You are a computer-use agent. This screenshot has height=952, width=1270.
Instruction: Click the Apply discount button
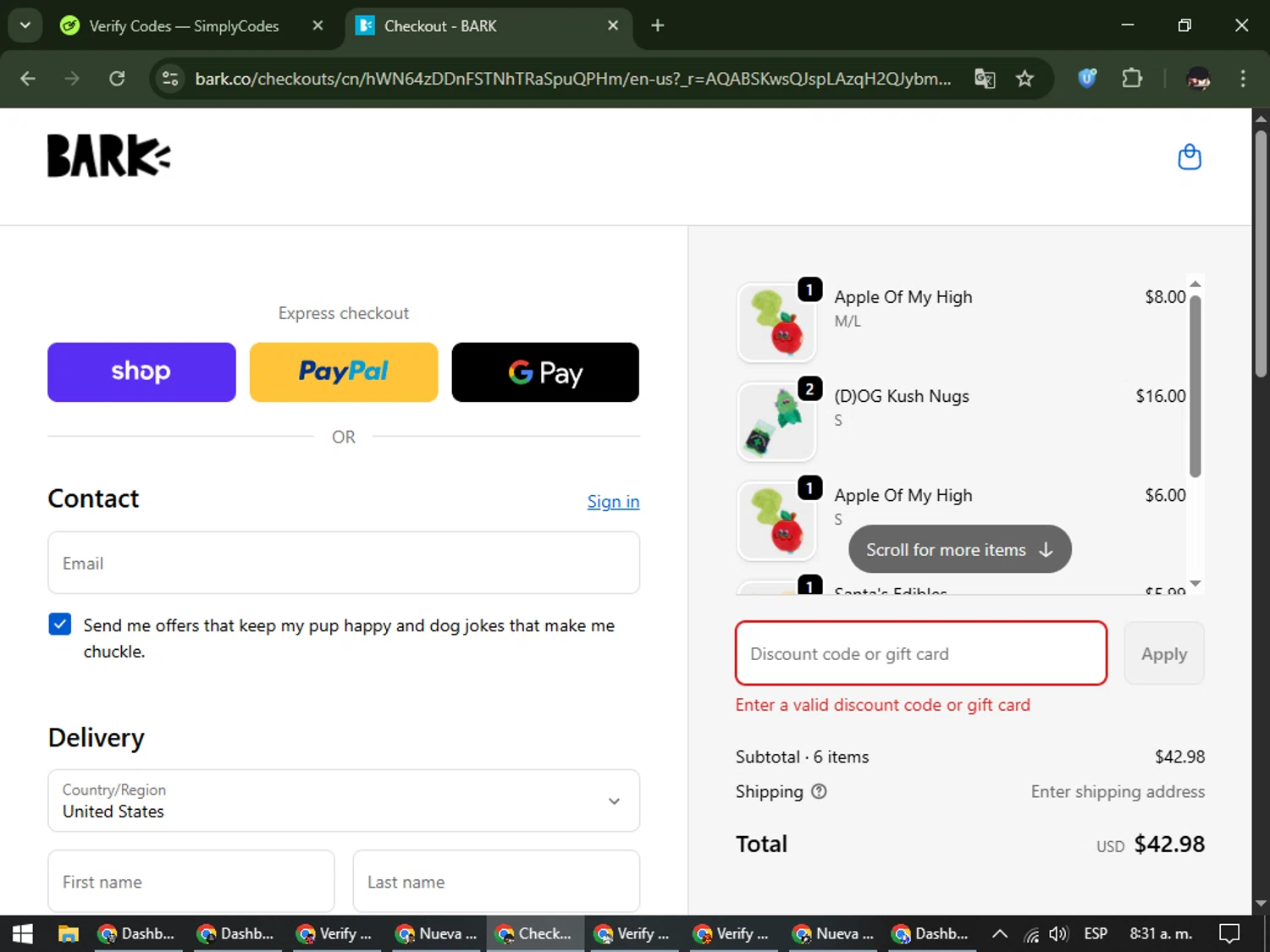(x=1164, y=653)
